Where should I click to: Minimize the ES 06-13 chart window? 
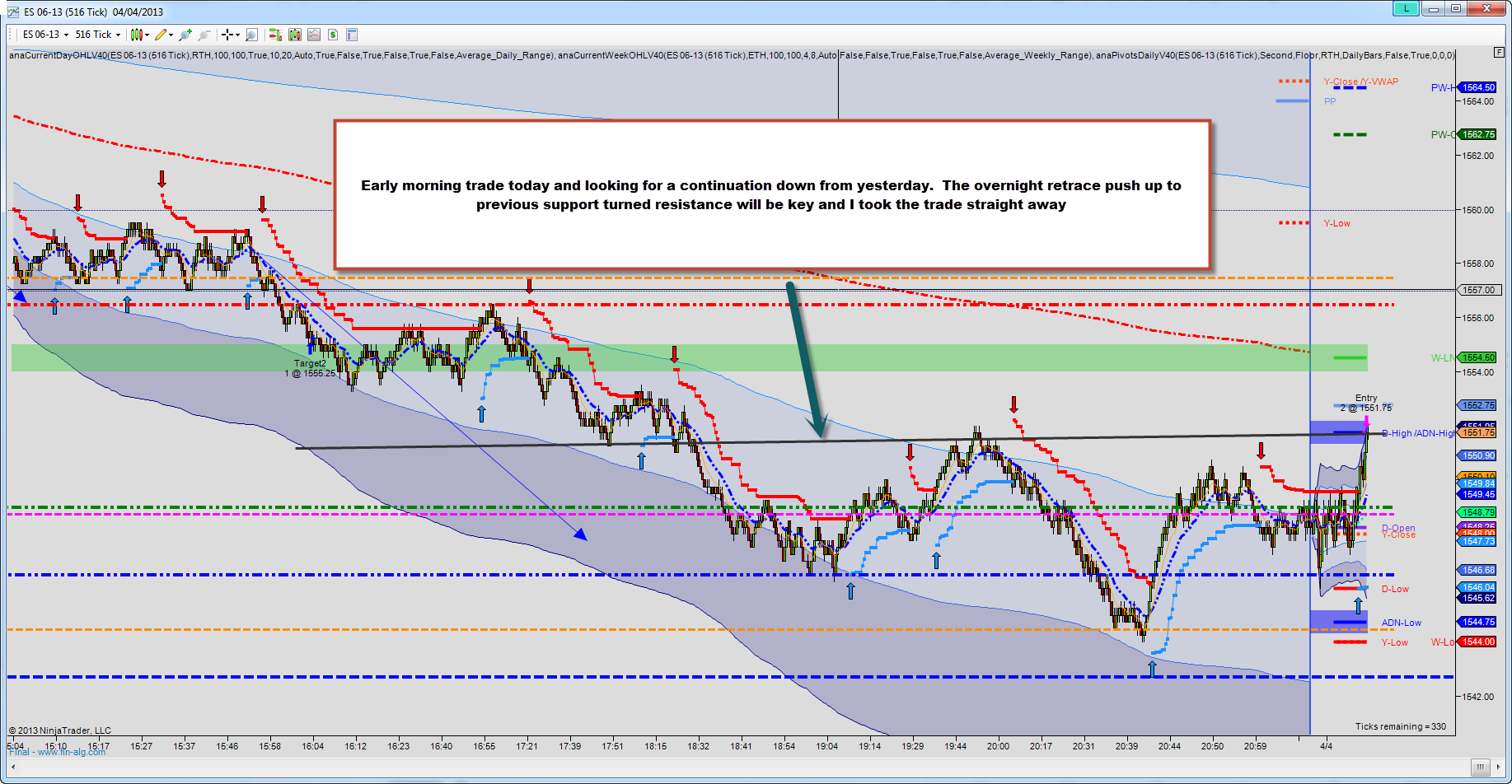pos(1434,8)
